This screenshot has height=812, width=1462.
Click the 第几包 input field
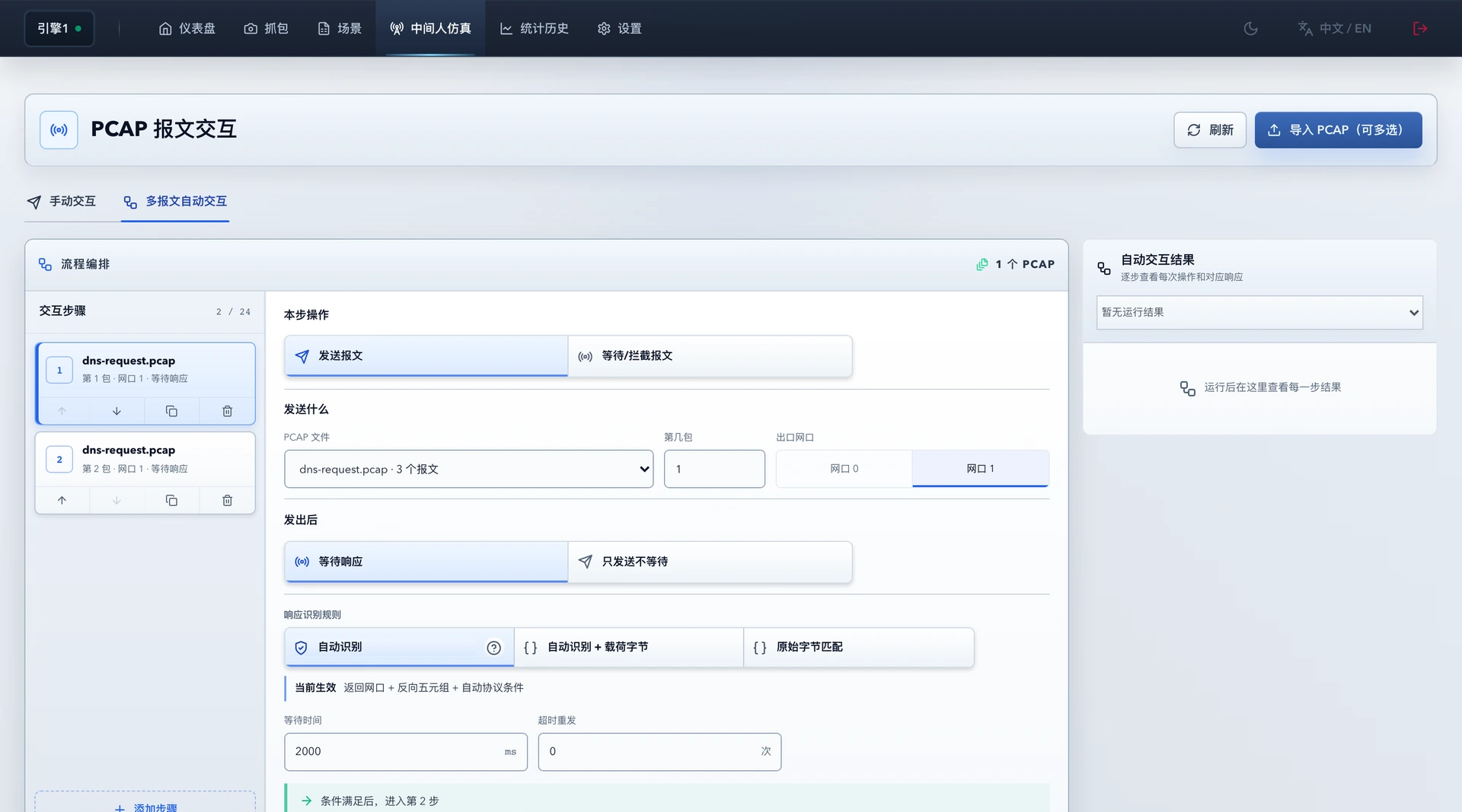point(714,470)
